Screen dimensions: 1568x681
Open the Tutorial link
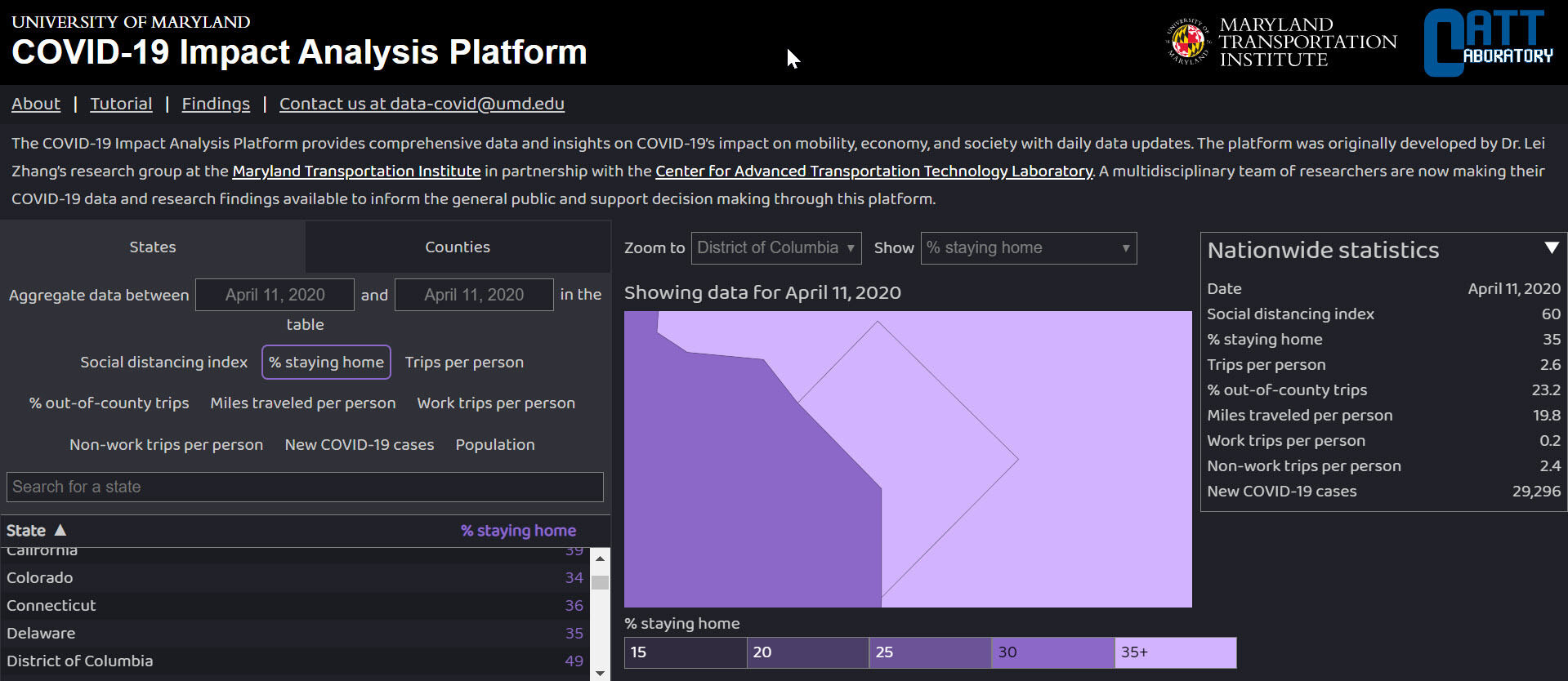click(x=121, y=104)
